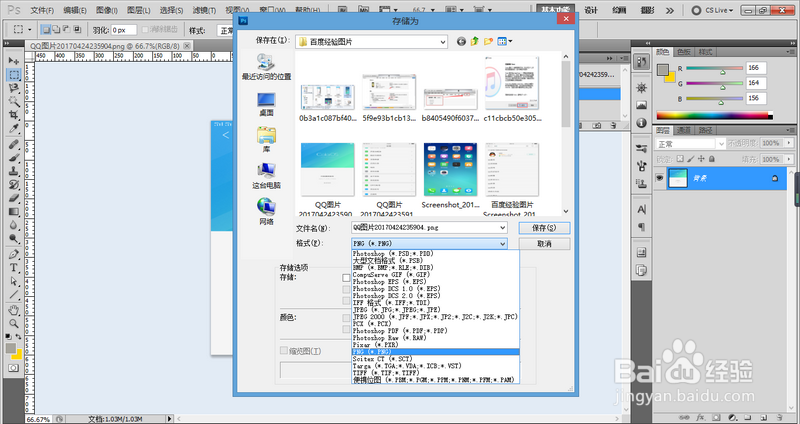Open the History panel icon in dock
This screenshot has width=800, height=424.
click(x=641, y=62)
